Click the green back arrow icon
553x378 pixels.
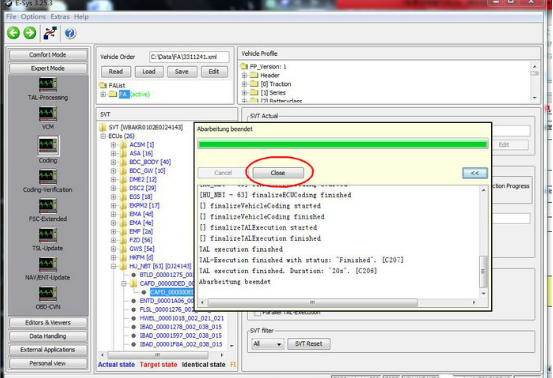point(13,33)
